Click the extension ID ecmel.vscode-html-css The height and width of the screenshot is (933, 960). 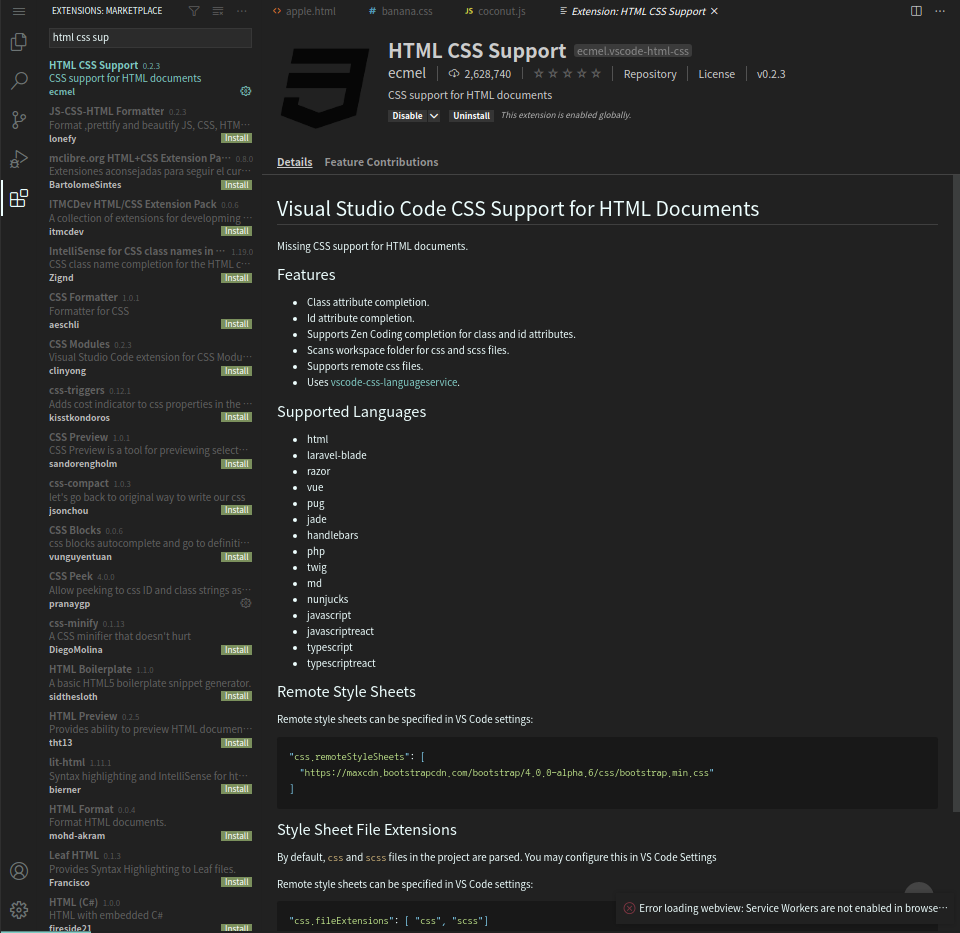633,51
